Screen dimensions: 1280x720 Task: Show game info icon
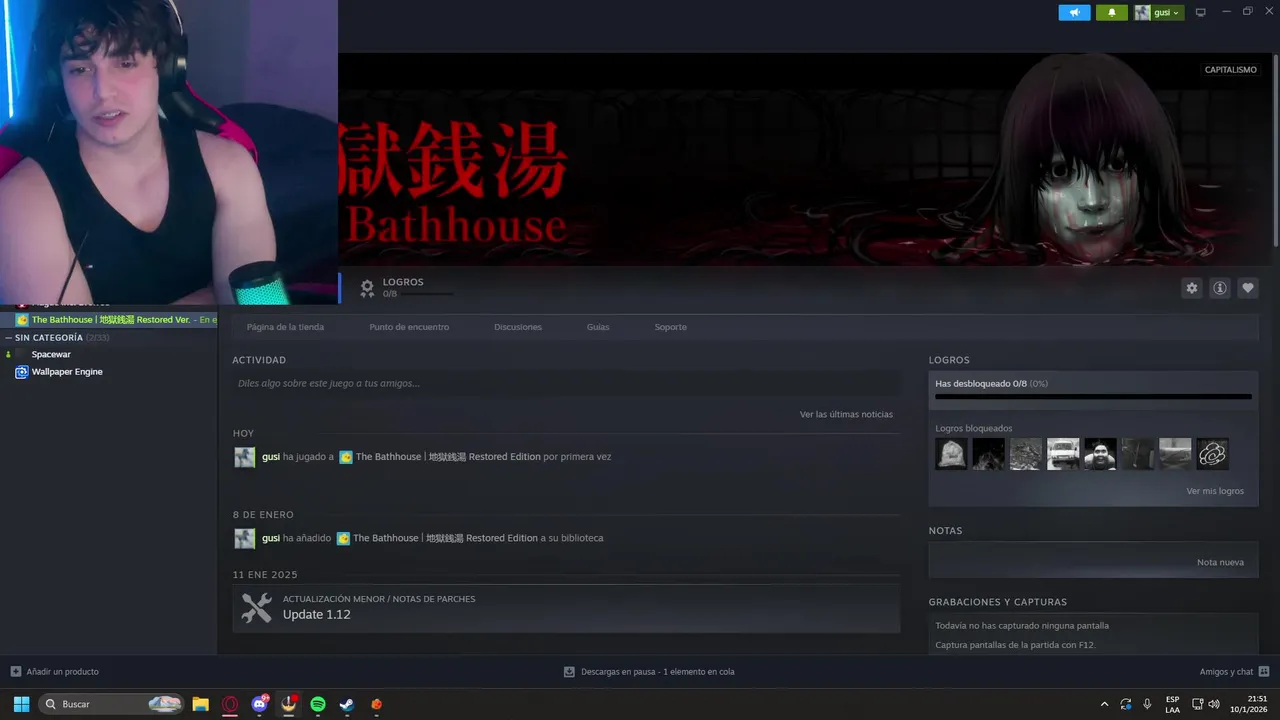pos(1220,288)
